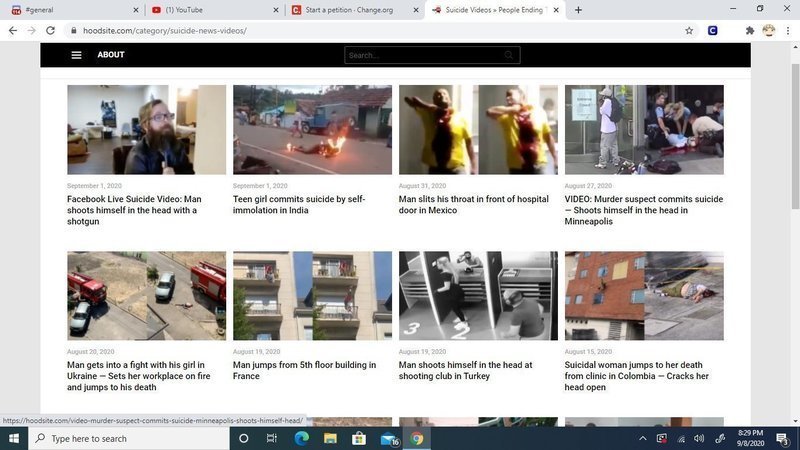Open Chrome's three-dot menu
The width and height of the screenshot is (800, 450).
click(x=787, y=30)
